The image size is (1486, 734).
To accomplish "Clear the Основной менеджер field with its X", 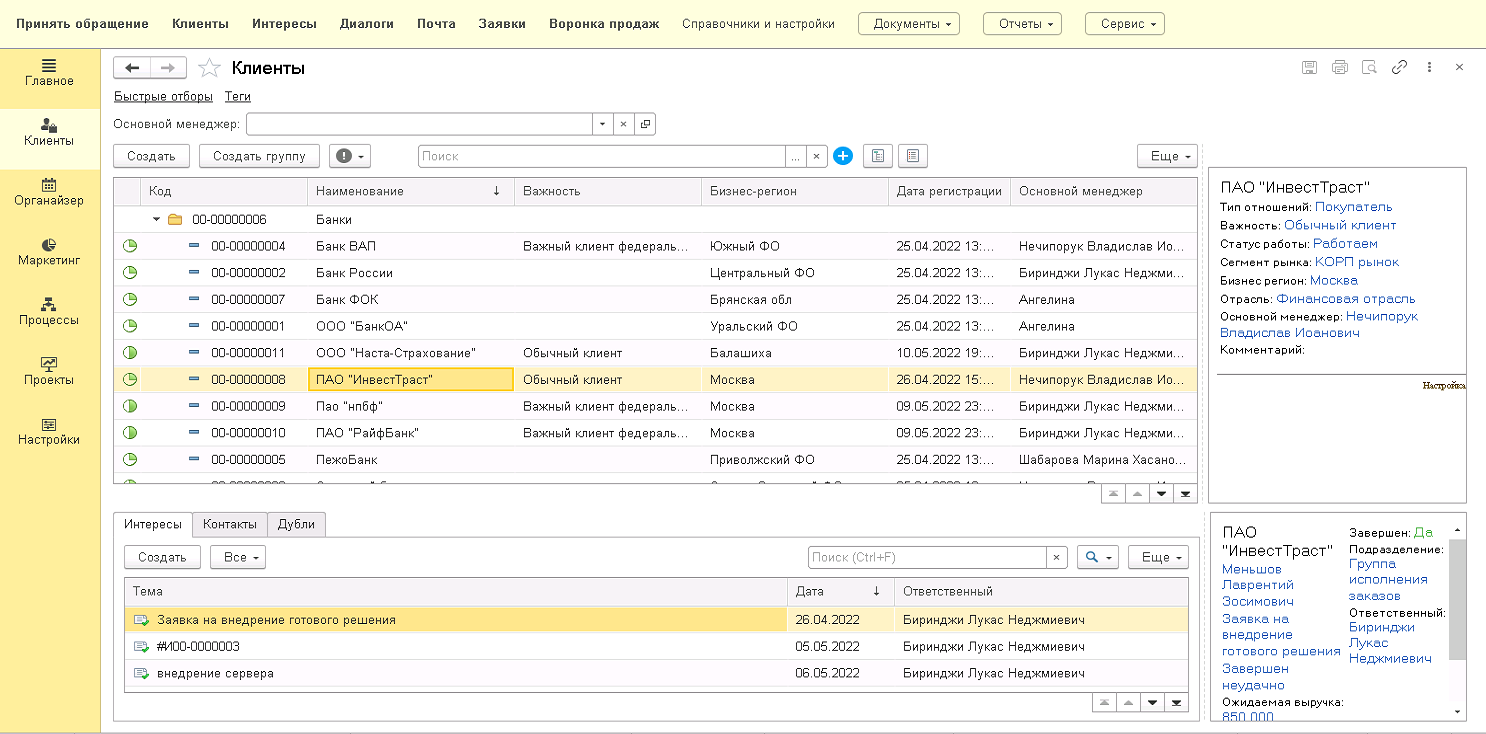I will [623, 124].
